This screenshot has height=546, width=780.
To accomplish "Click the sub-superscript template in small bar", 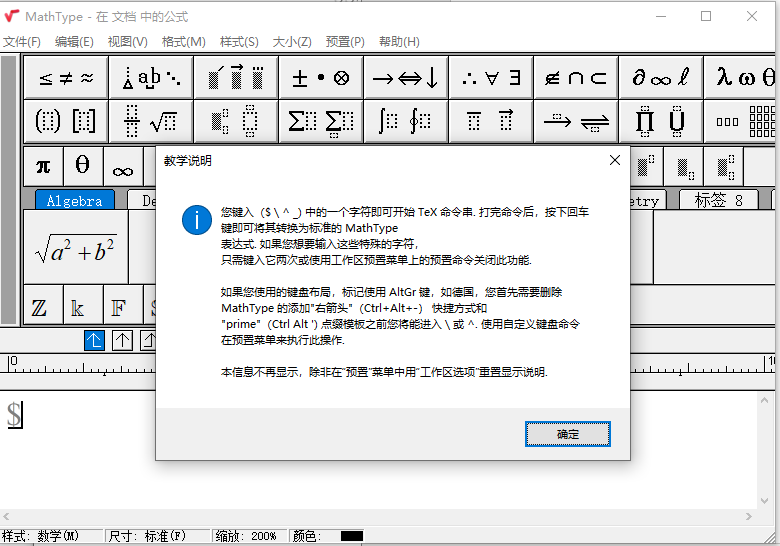I will (x=724, y=166).
